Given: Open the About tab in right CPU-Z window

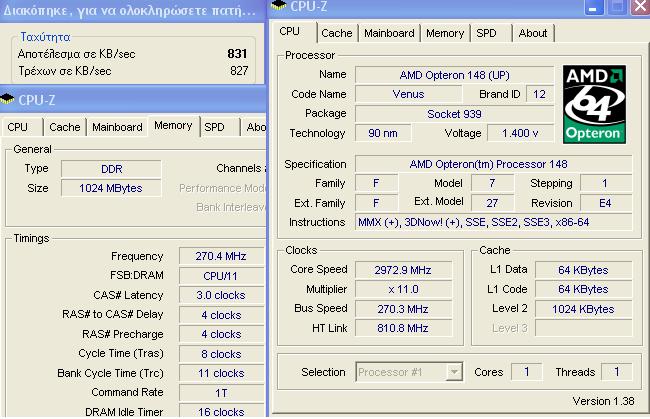Looking at the screenshot, I should click(533, 33).
